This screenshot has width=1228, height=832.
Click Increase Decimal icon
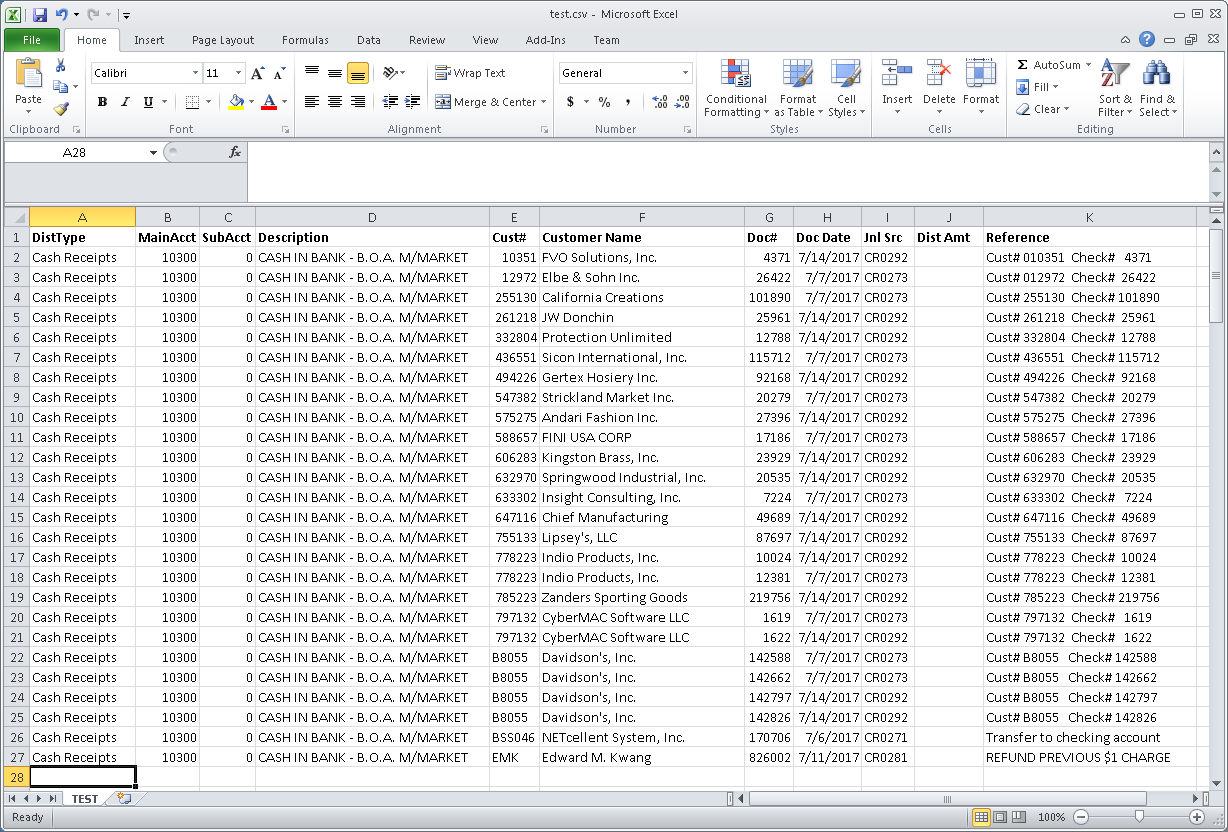[660, 102]
